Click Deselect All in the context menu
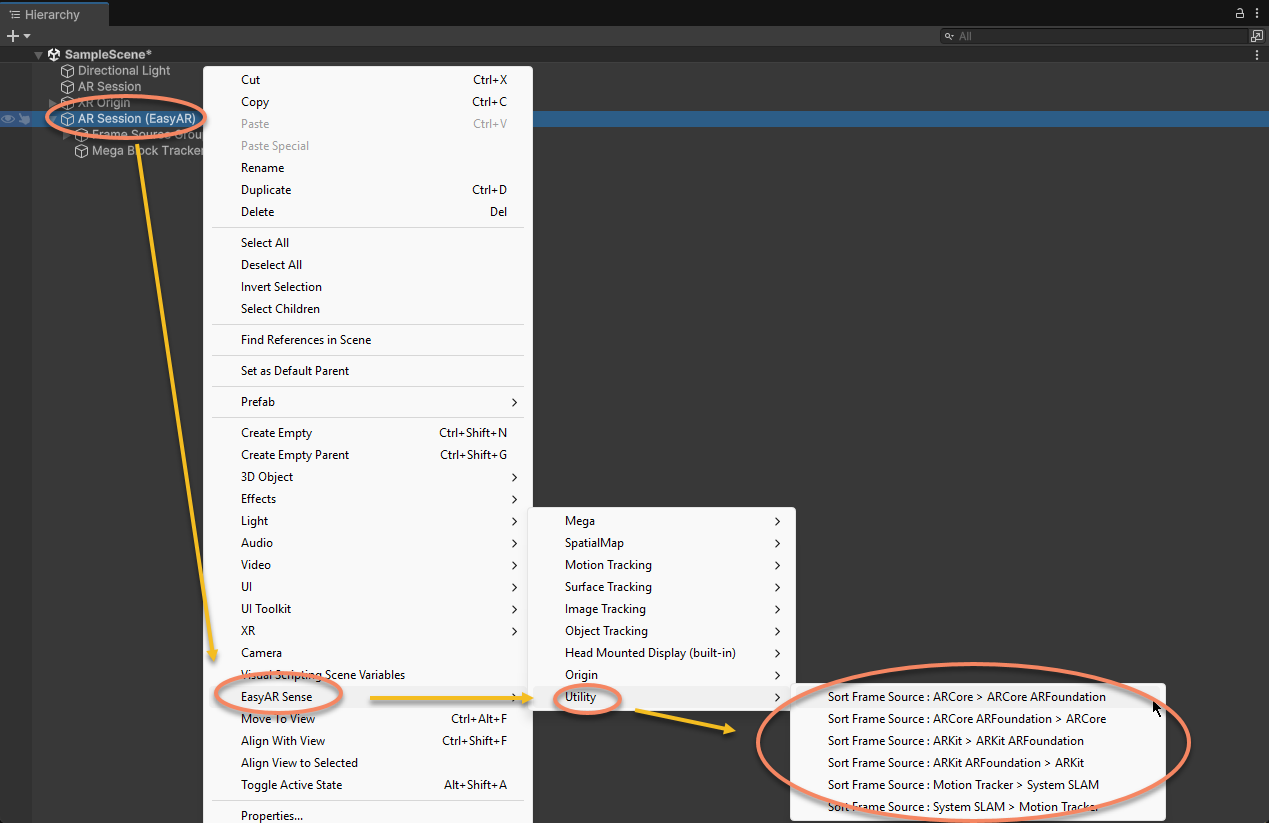1269x823 pixels. 368,265
